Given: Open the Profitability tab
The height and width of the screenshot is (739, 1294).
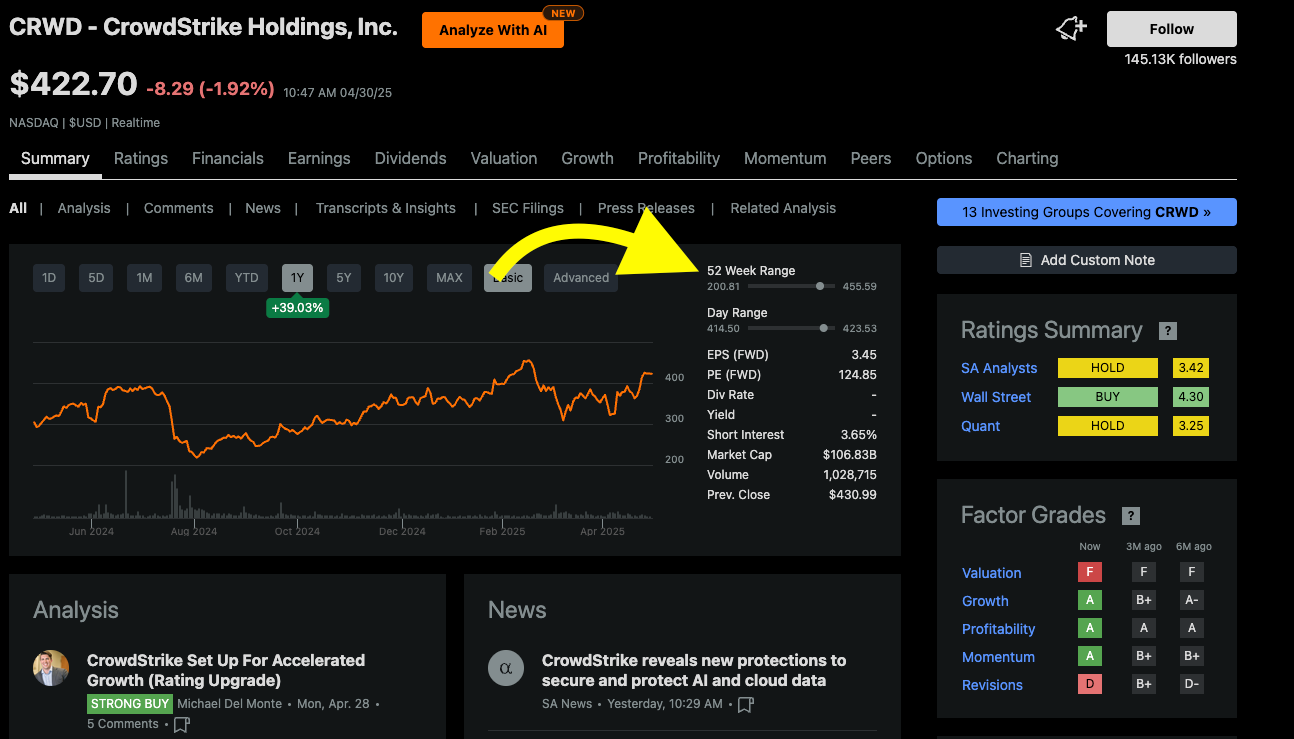Looking at the screenshot, I should tap(679, 158).
